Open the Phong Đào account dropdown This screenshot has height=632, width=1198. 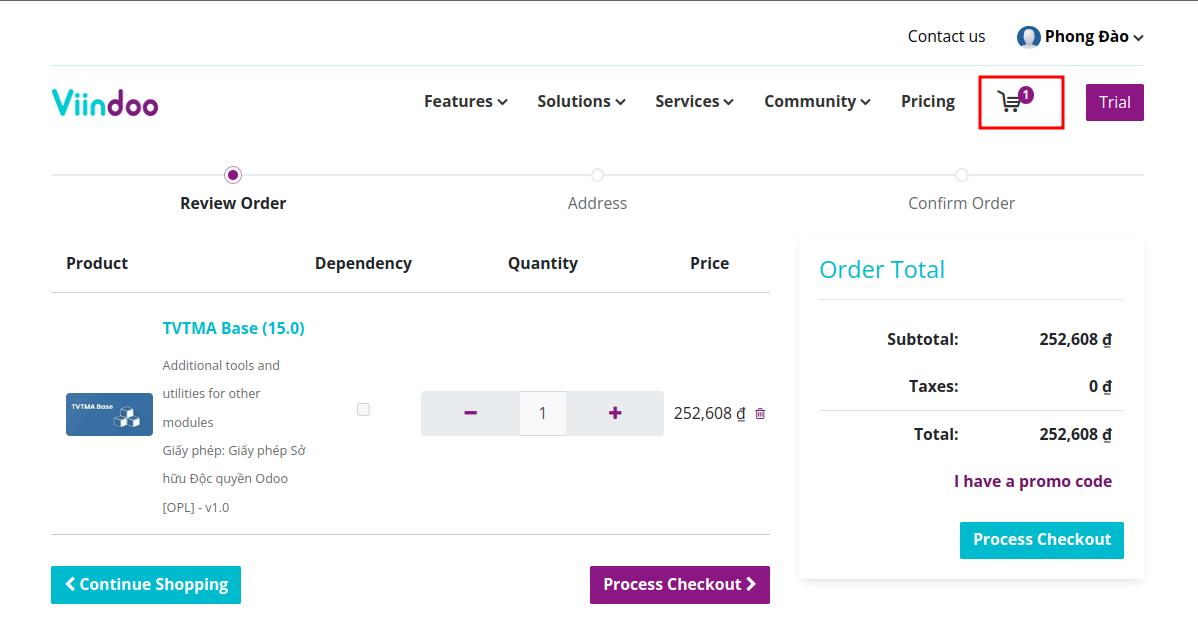tap(1093, 37)
